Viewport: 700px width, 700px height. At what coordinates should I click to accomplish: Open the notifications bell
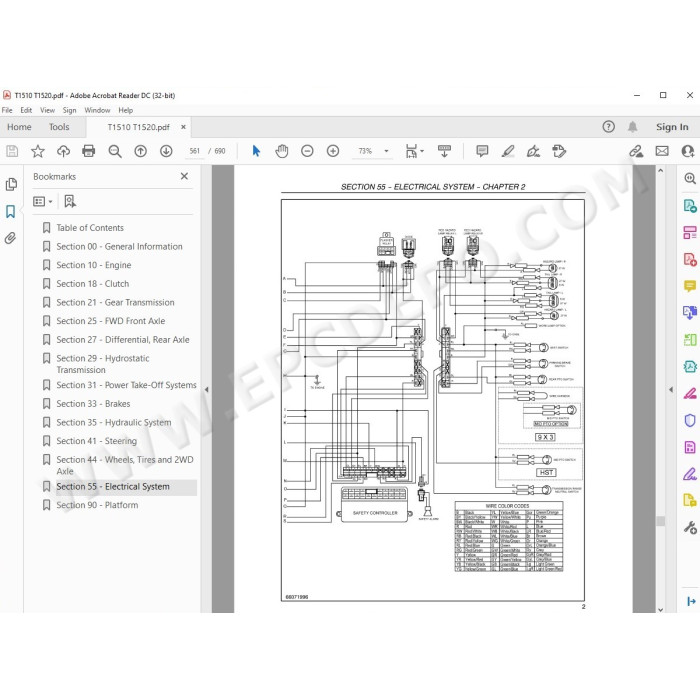[633, 127]
